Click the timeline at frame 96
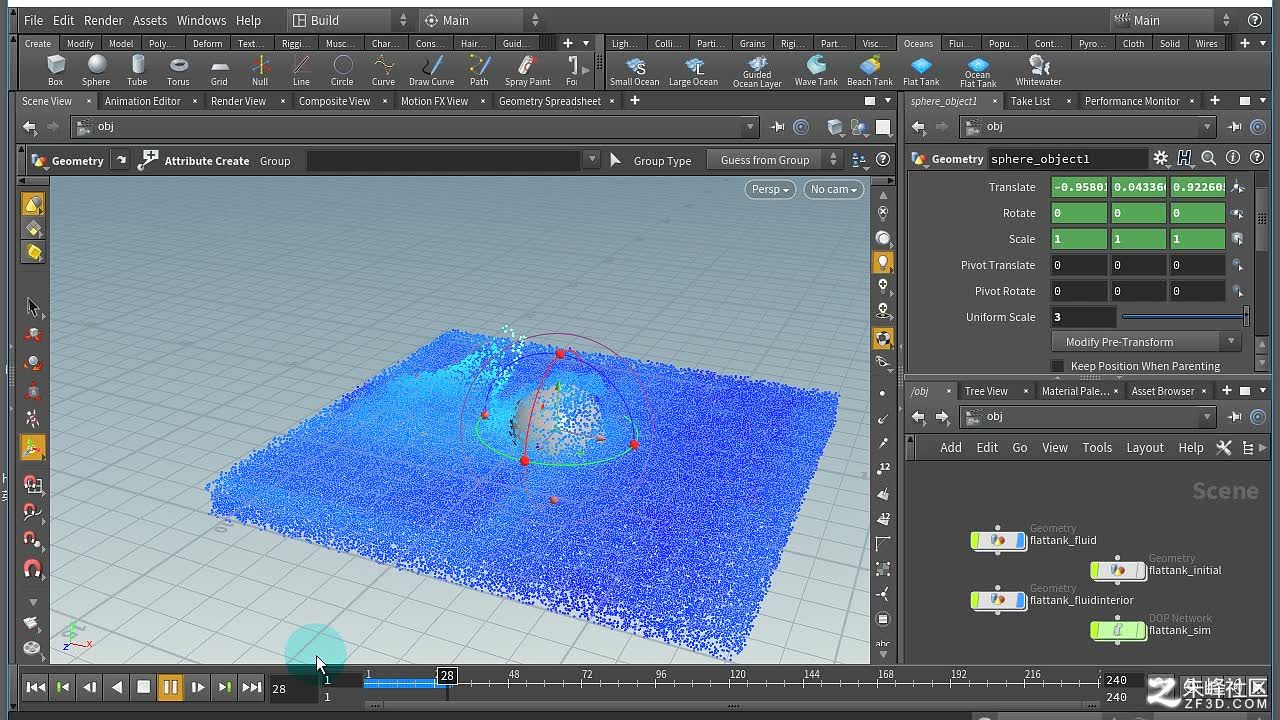The image size is (1280, 720). [661, 678]
